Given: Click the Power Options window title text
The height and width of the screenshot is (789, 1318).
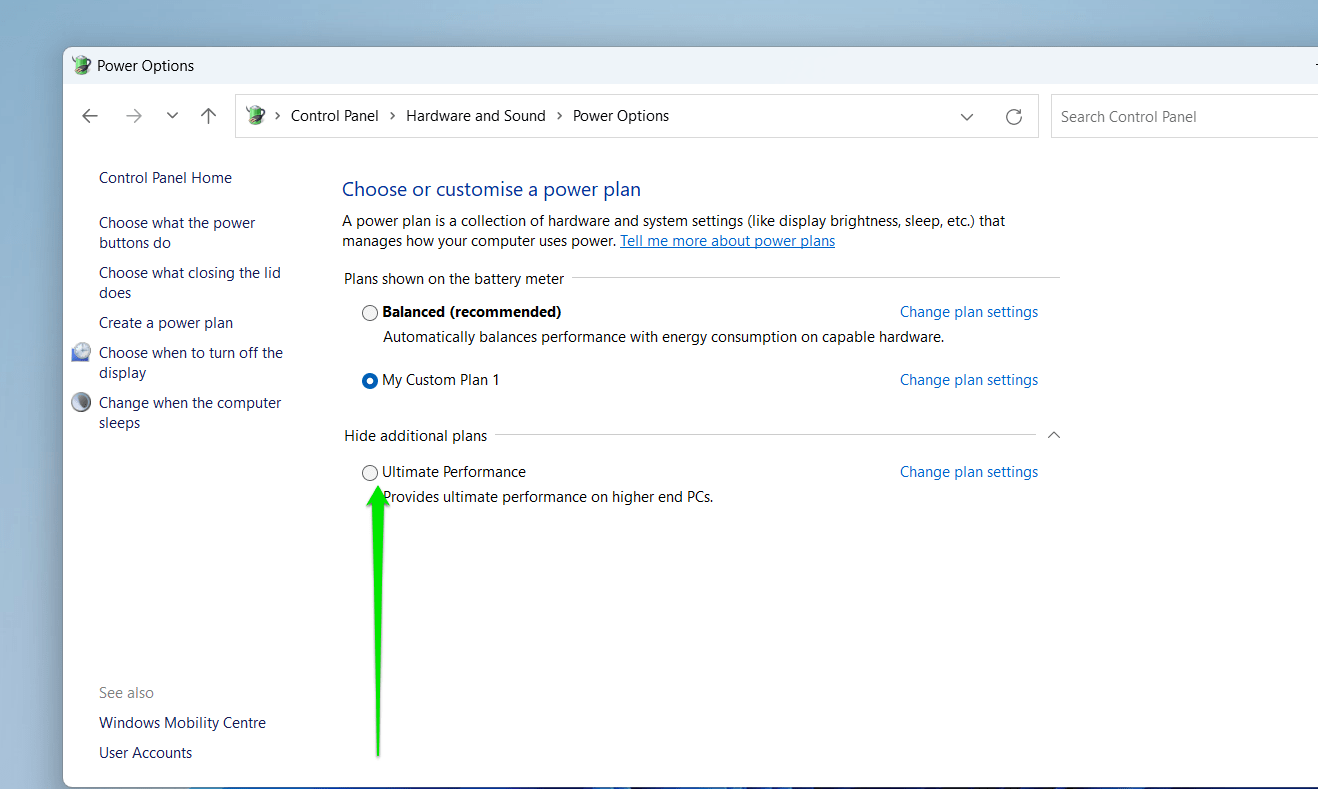Looking at the screenshot, I should coord(145,66).
